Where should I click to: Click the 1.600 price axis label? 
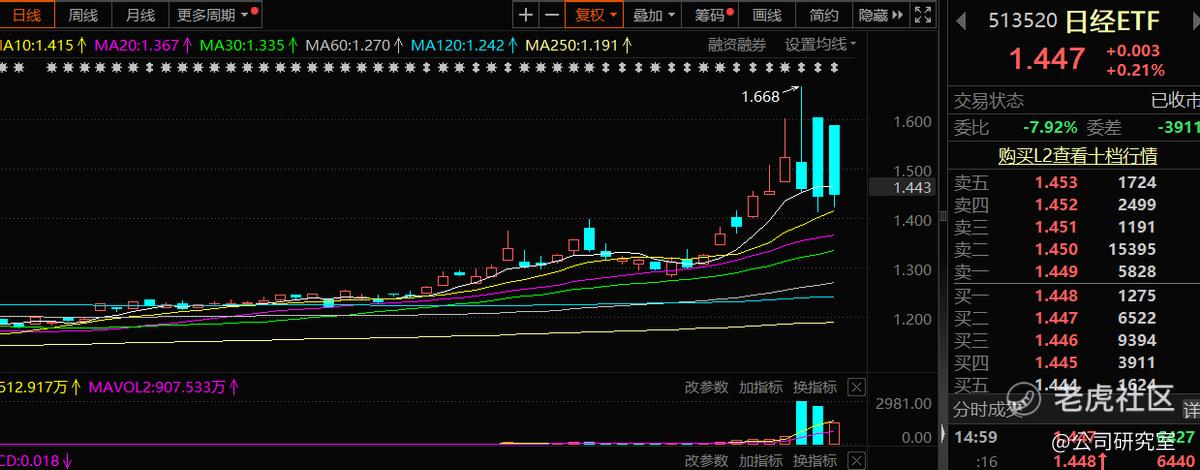911,122
